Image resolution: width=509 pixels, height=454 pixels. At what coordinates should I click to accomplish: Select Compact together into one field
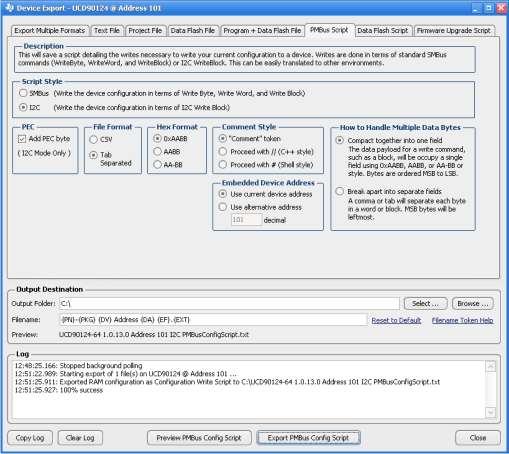(340, 140)
